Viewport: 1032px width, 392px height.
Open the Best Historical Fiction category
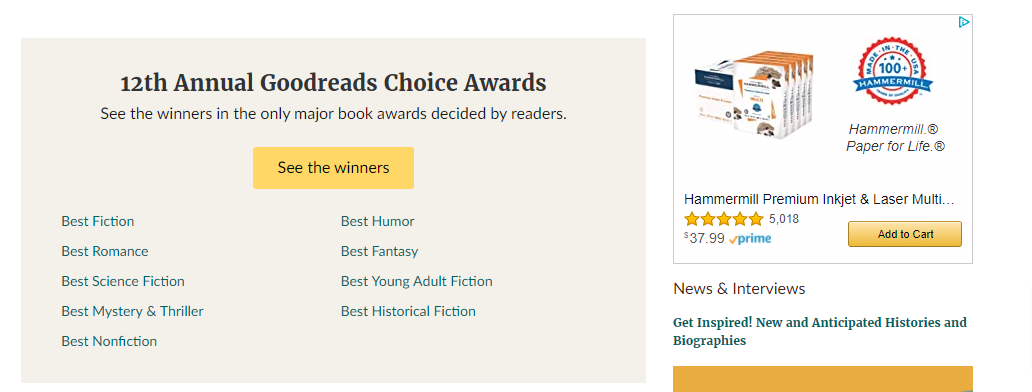pyautogui.click(x=408, y=311)
